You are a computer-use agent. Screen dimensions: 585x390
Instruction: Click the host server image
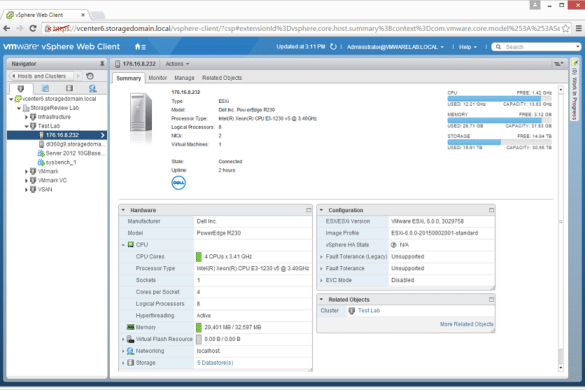click(x=141, y=113)
